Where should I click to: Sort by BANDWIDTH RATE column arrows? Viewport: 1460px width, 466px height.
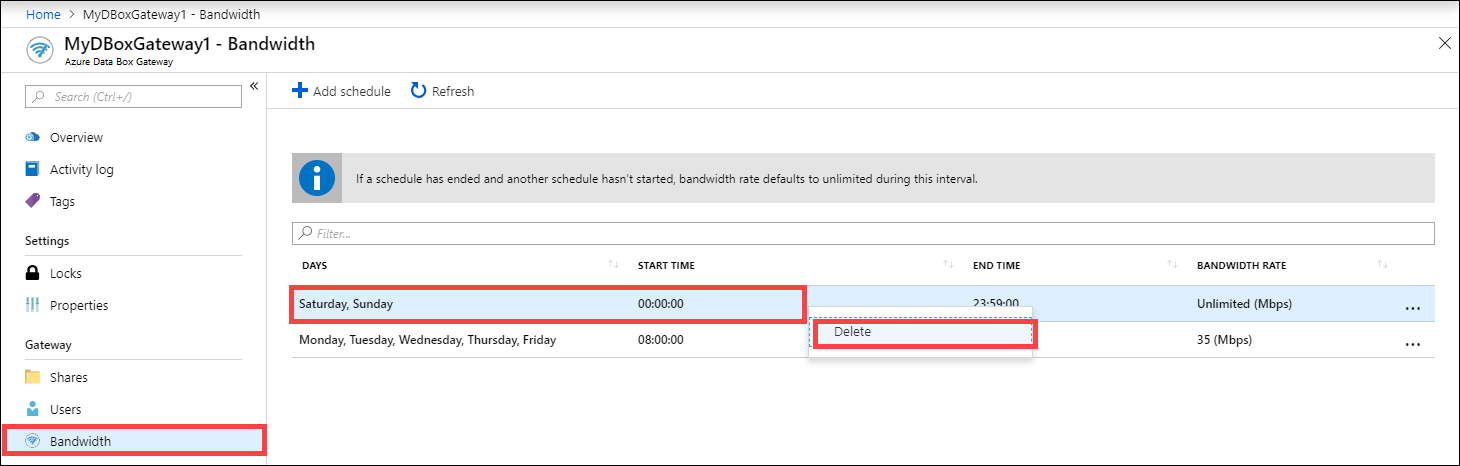tap(1382, 265)
